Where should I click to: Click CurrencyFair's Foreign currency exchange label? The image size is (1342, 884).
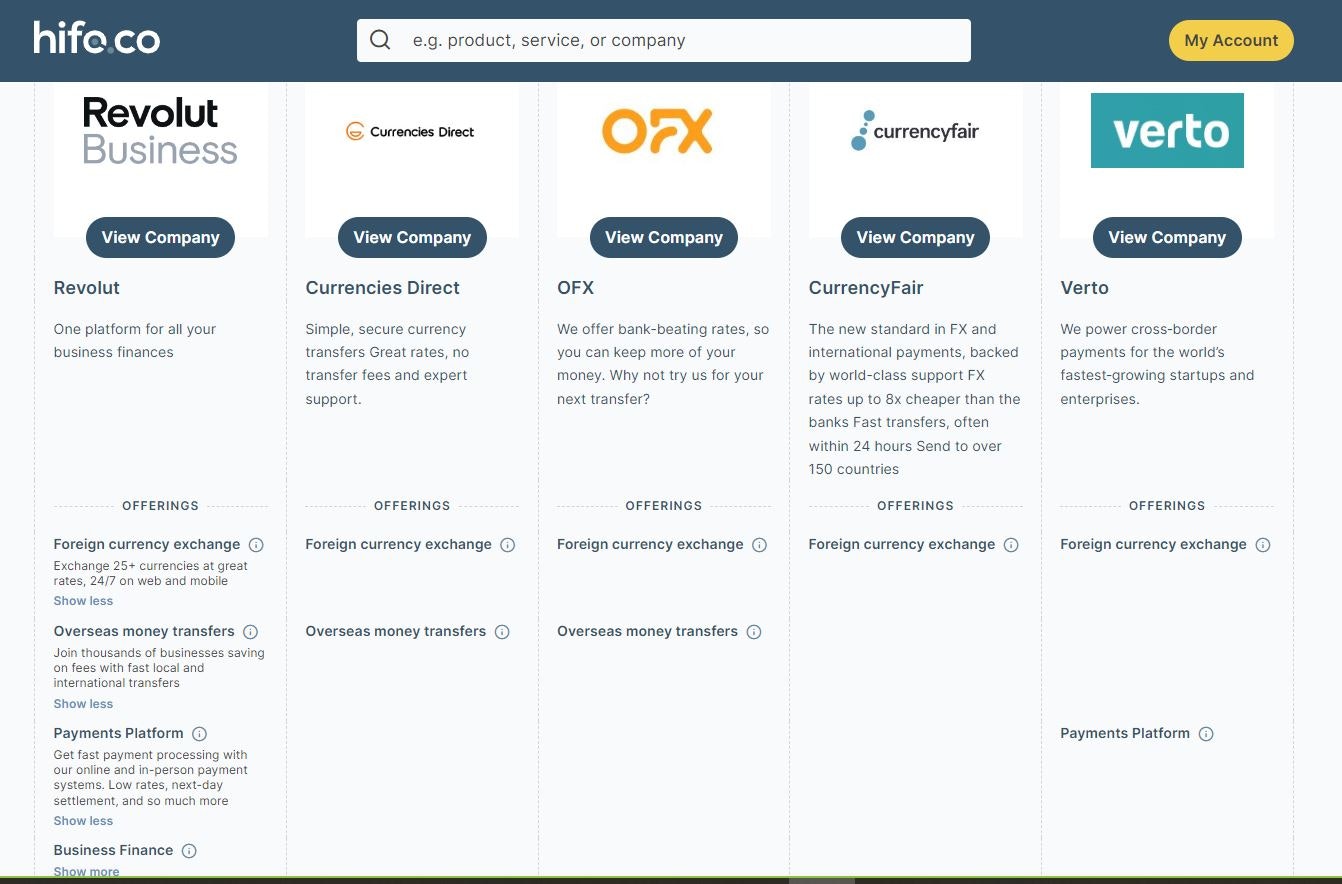902,545
